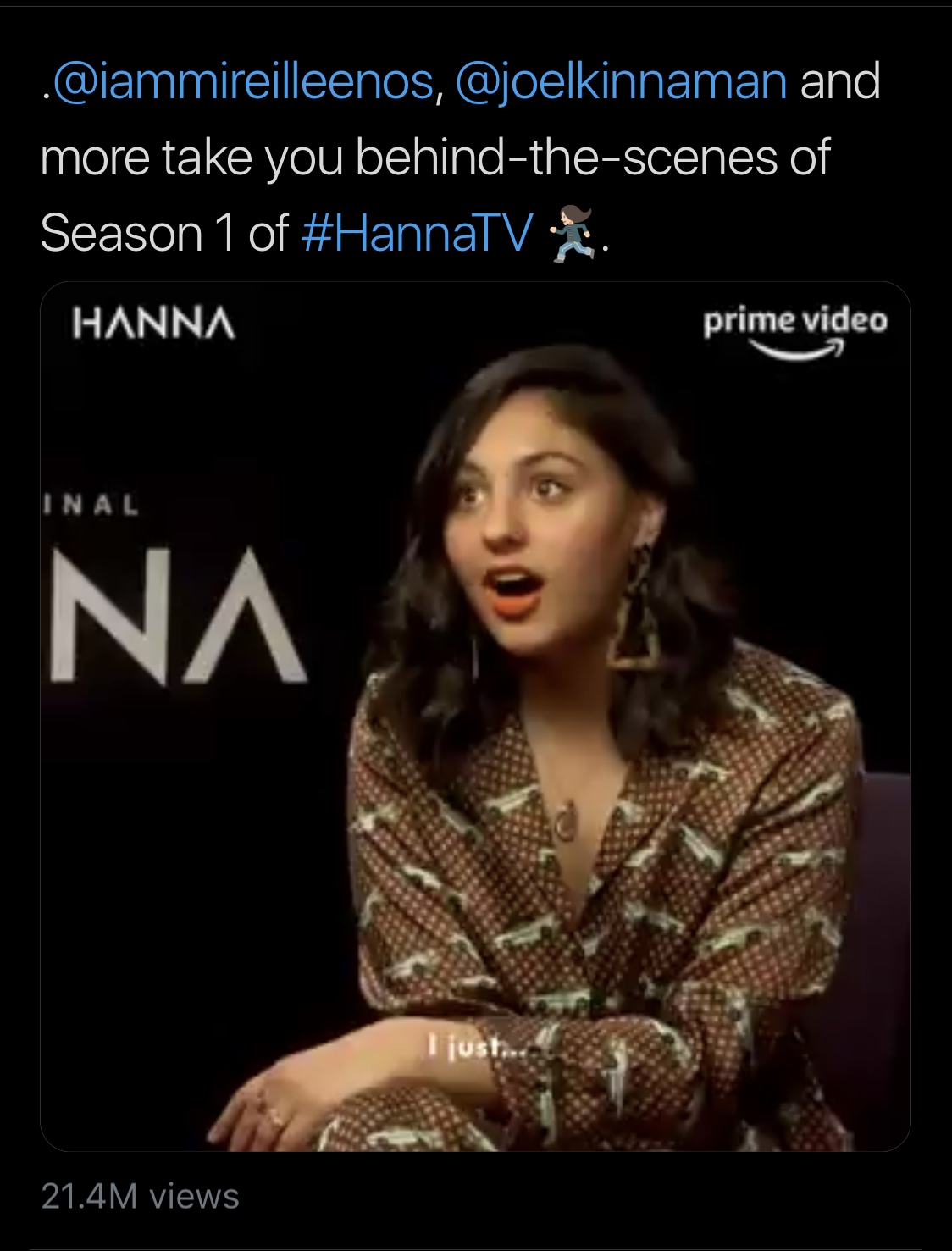This screenshot has height=1251, width=952.
Task: Click the small 'INAL' backdrop text
Action: [x=91, y=506]
